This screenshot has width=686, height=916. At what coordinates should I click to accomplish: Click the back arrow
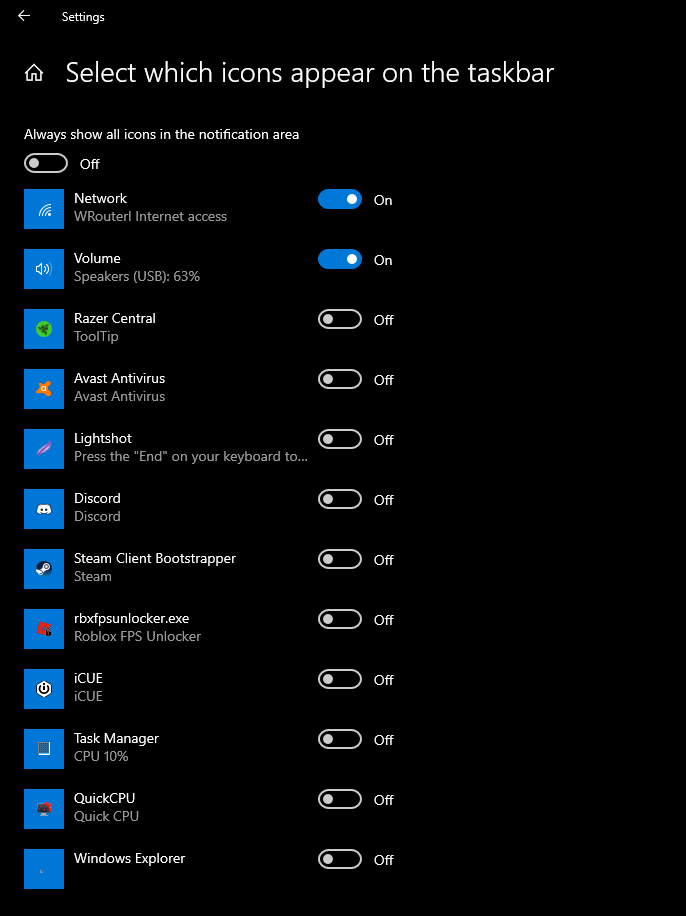click(23, 16)
